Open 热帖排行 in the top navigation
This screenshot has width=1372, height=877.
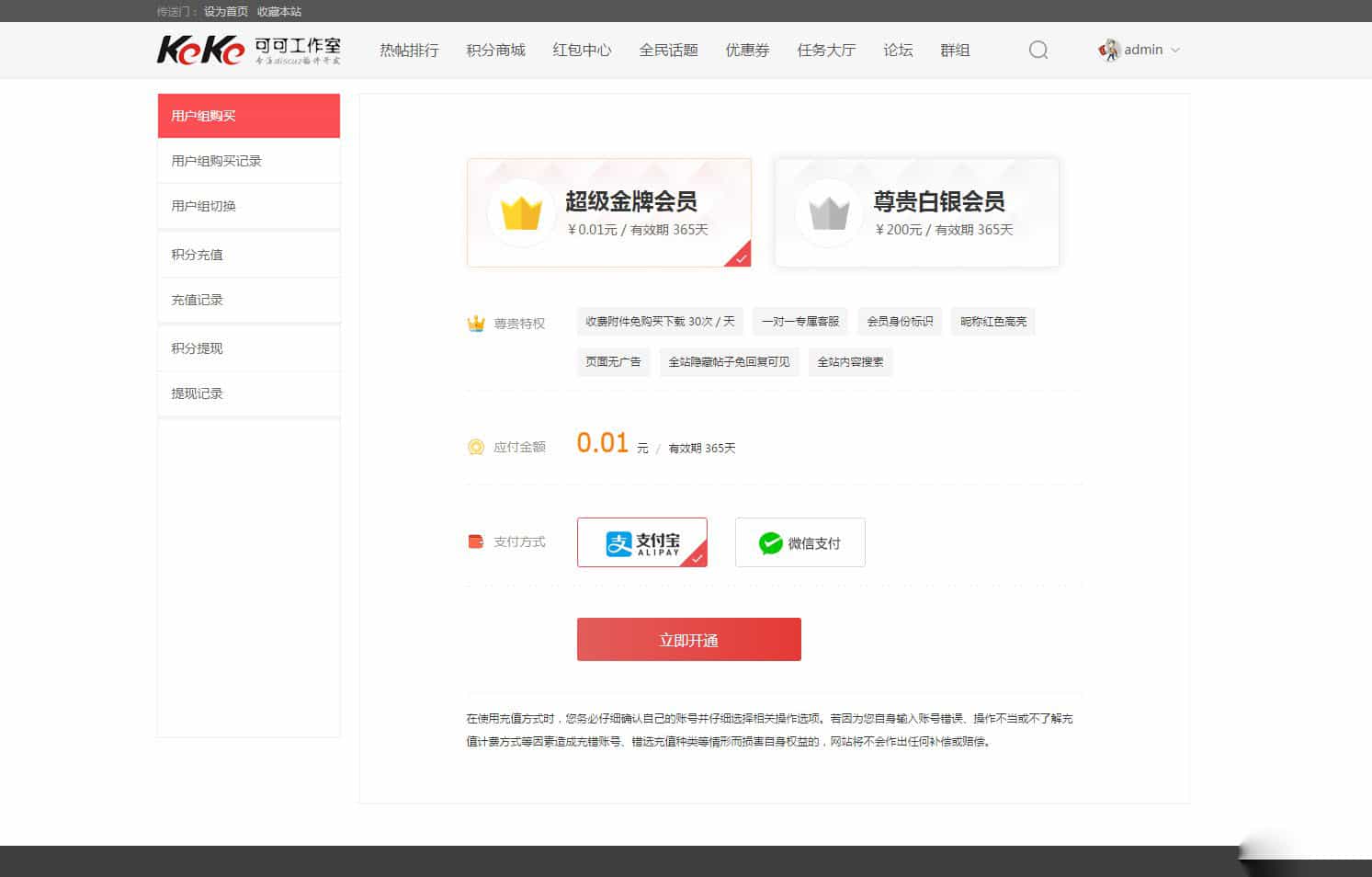[409, 50]
